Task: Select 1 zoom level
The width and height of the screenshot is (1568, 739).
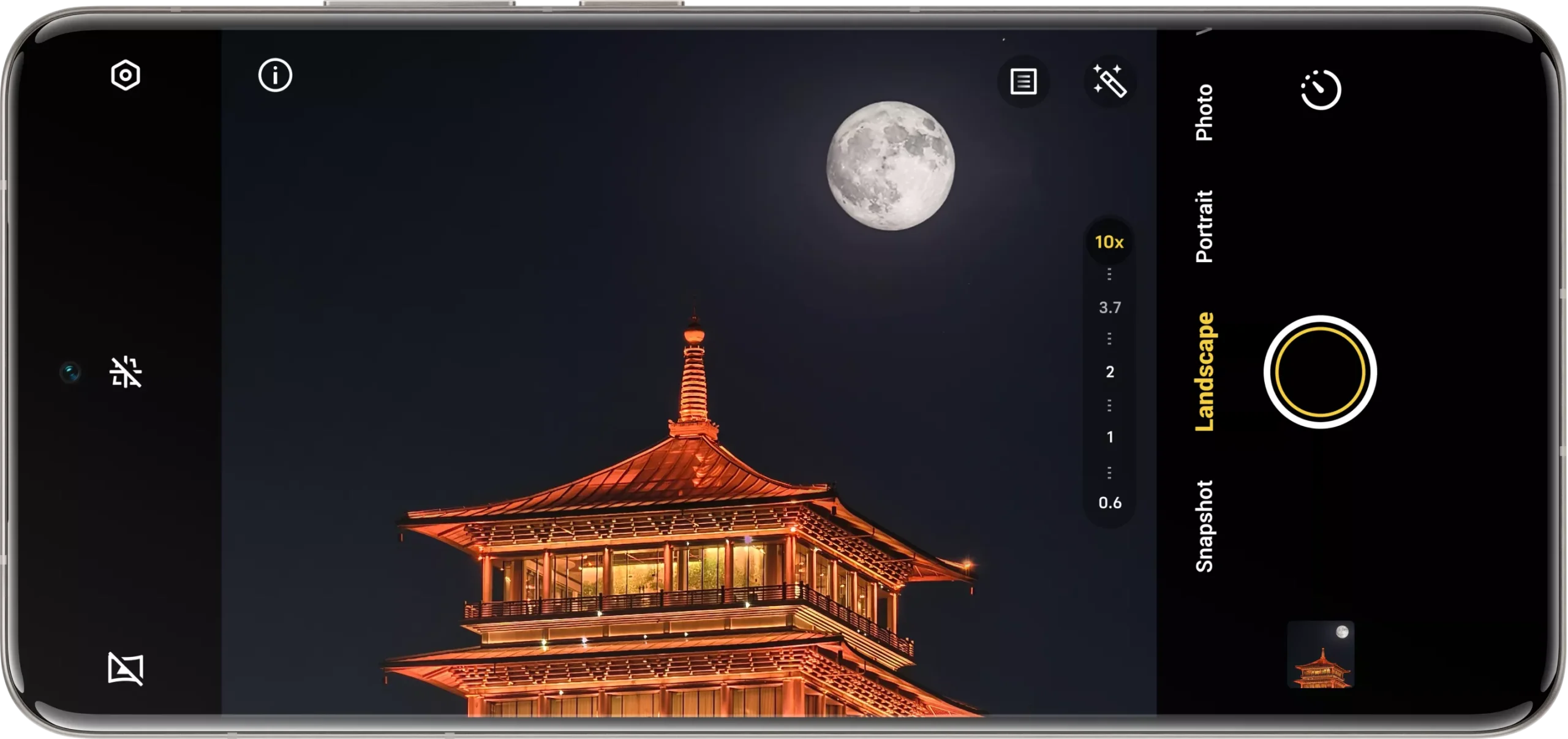Action: pyautogui.click(x=1109, y=437)
